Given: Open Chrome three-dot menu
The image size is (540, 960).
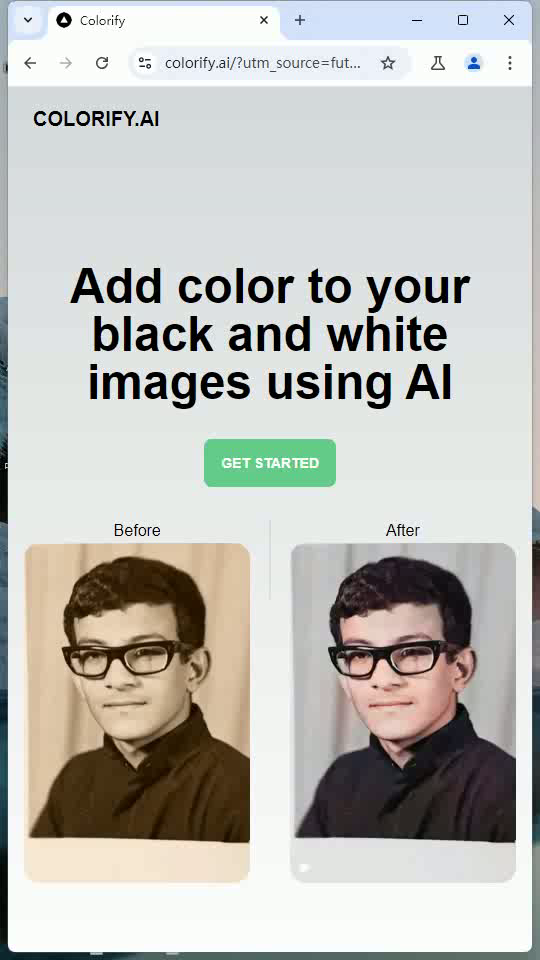Looking at the screenshot, I should click(510, 63).
